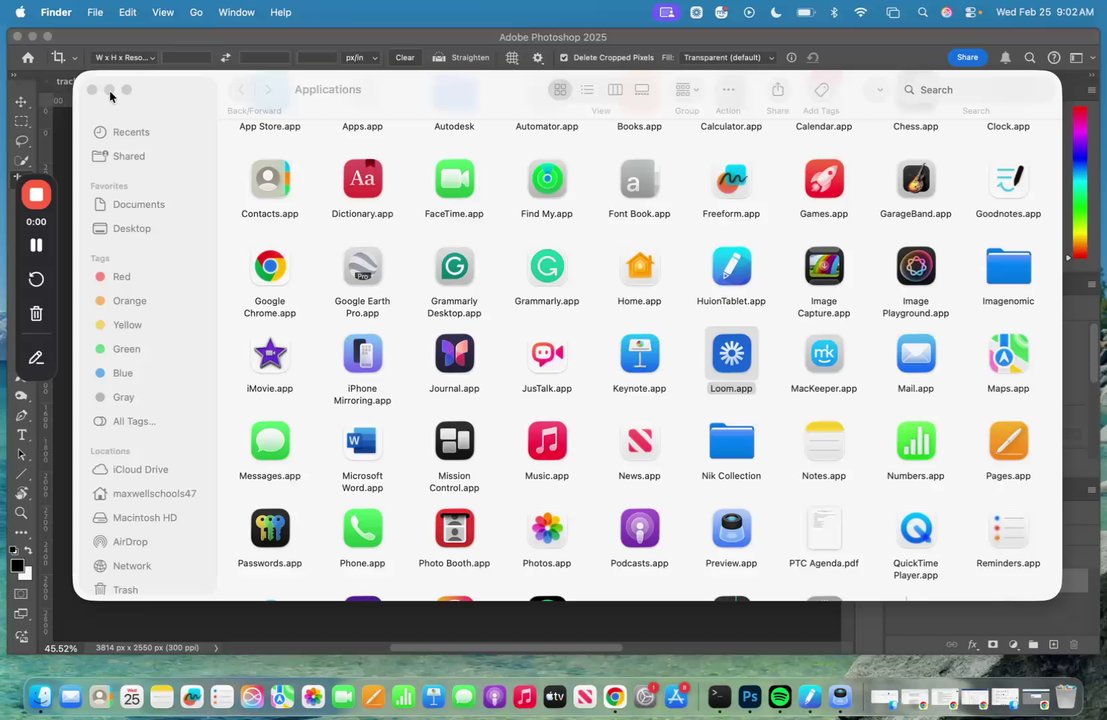Open Google Chrome.app icon
Screen dimensions: 1107x720
(270, 266)
